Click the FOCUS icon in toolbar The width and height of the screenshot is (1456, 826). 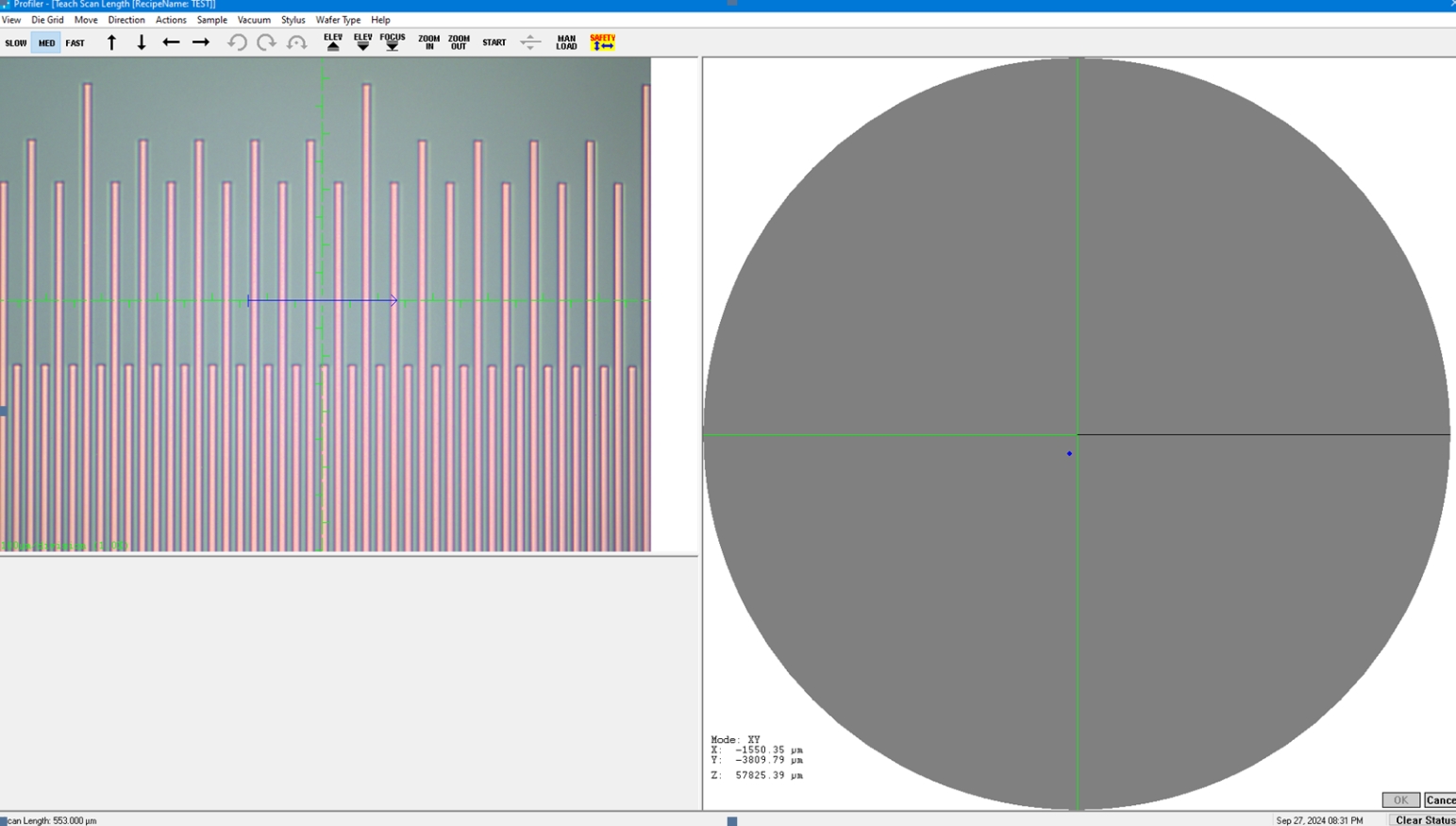tap(393, 42)
